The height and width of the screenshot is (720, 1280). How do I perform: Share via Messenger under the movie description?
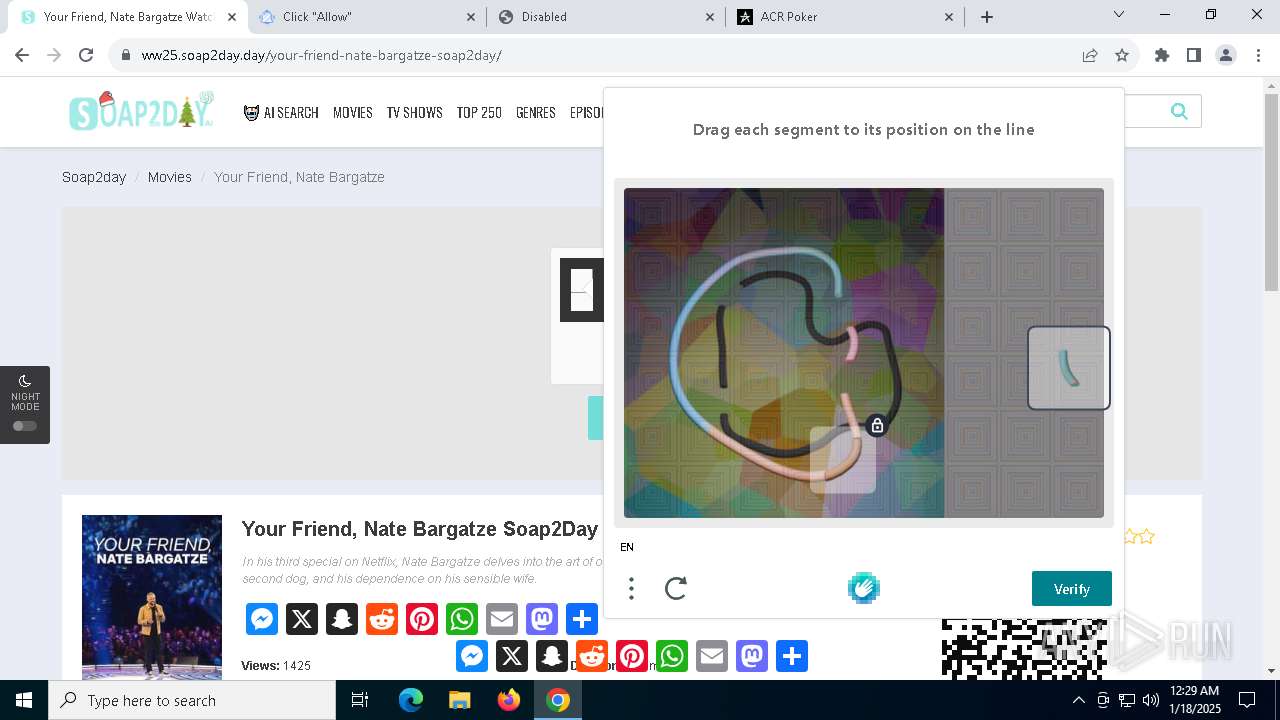(262, 619)
